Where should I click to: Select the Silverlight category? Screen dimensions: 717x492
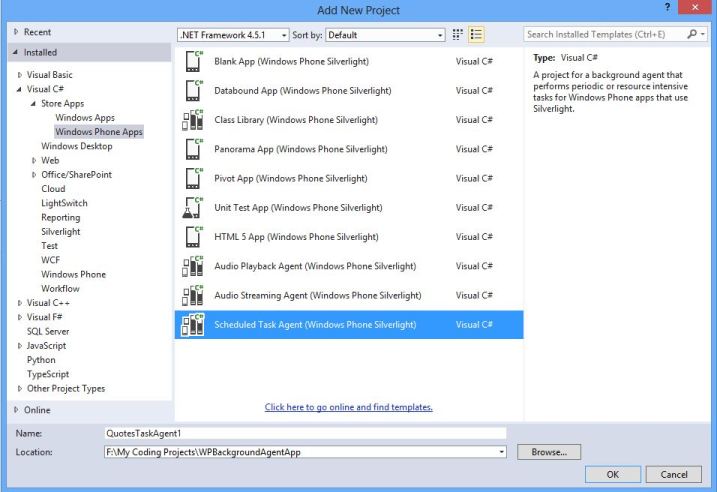[60, 232]
